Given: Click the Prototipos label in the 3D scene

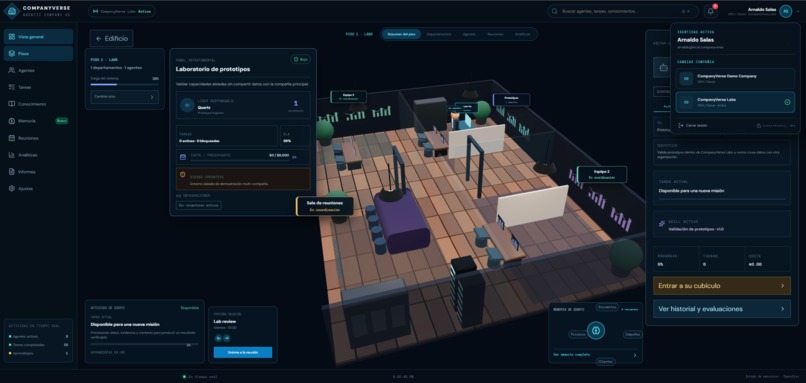Looking at the screenshot, I should pos(511,99).
